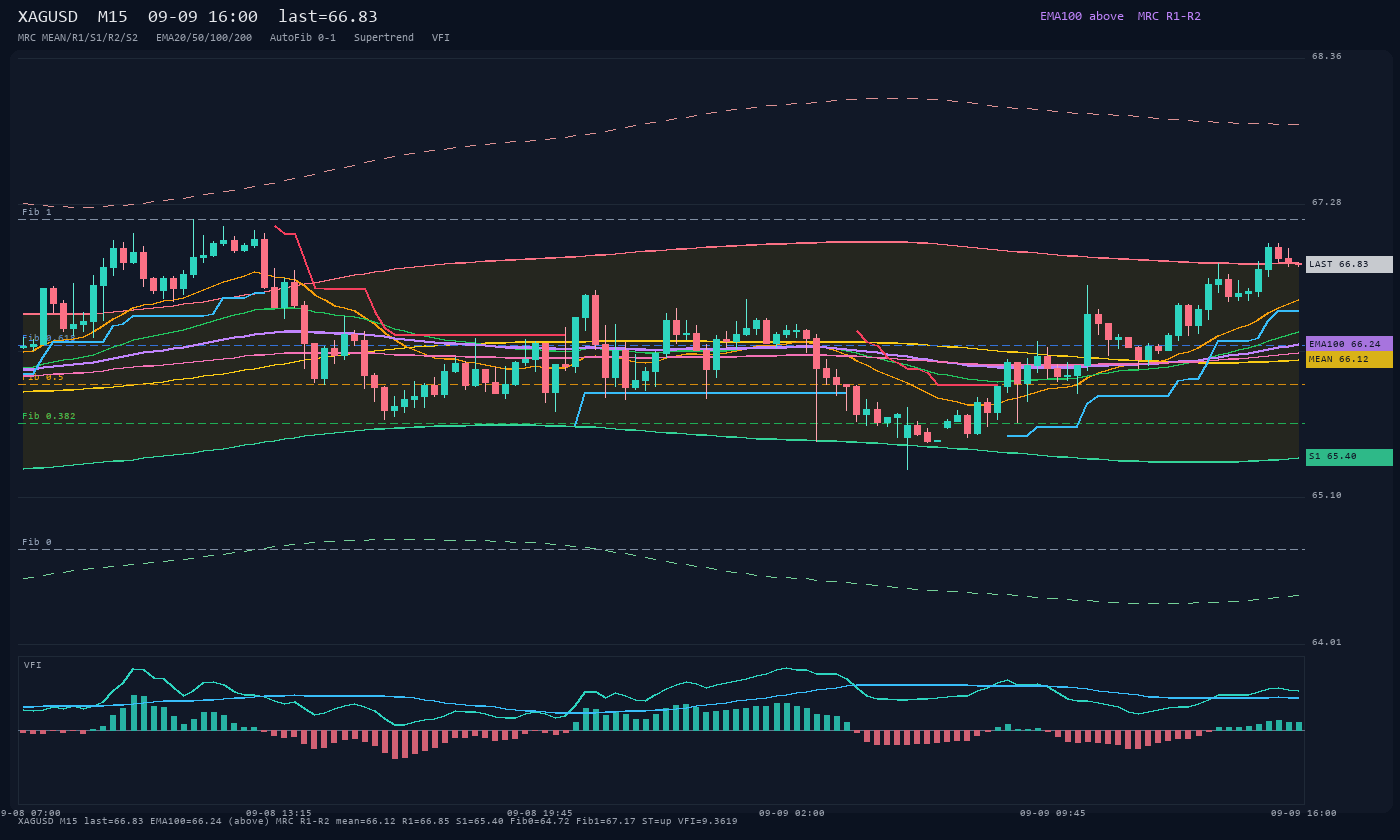Select the 'Supertrend' indicator label

(384, 38)
